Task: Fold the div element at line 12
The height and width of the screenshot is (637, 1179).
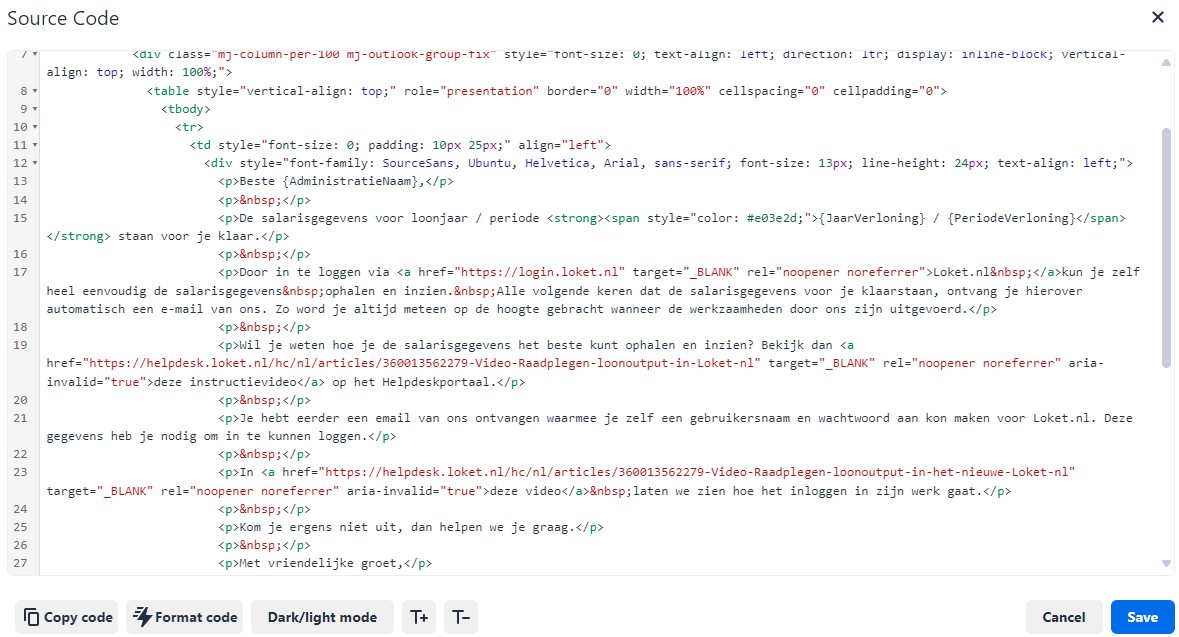Action: point(35,163)
